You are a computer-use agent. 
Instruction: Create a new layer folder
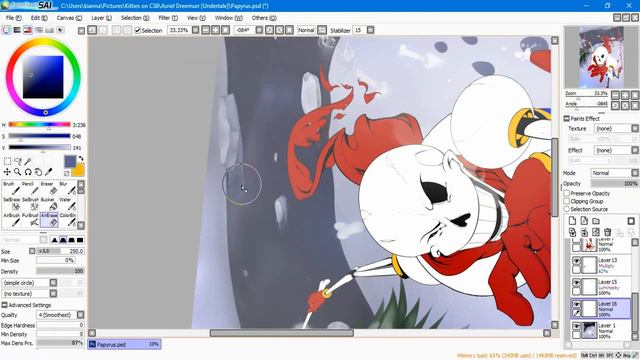tap(596, 221)
